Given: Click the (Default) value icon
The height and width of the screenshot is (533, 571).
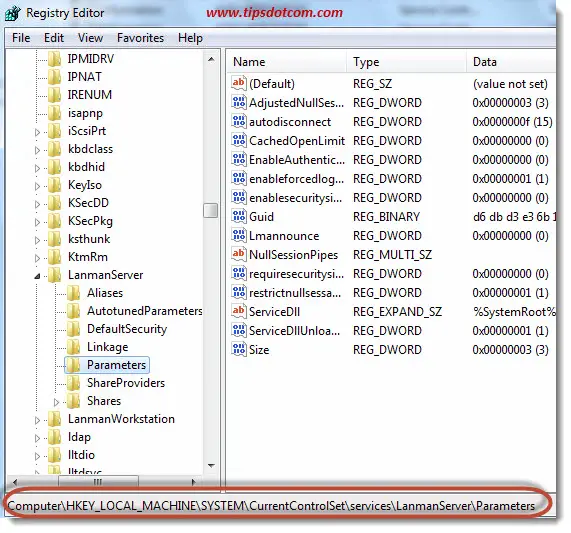Looking at the screenshot, I should (239, 83).
